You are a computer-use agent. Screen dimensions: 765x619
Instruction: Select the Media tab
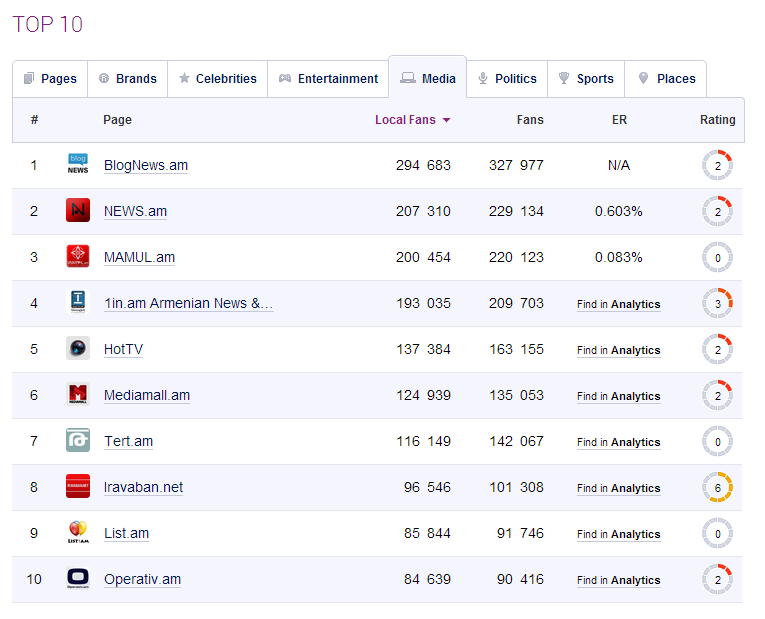428,79
